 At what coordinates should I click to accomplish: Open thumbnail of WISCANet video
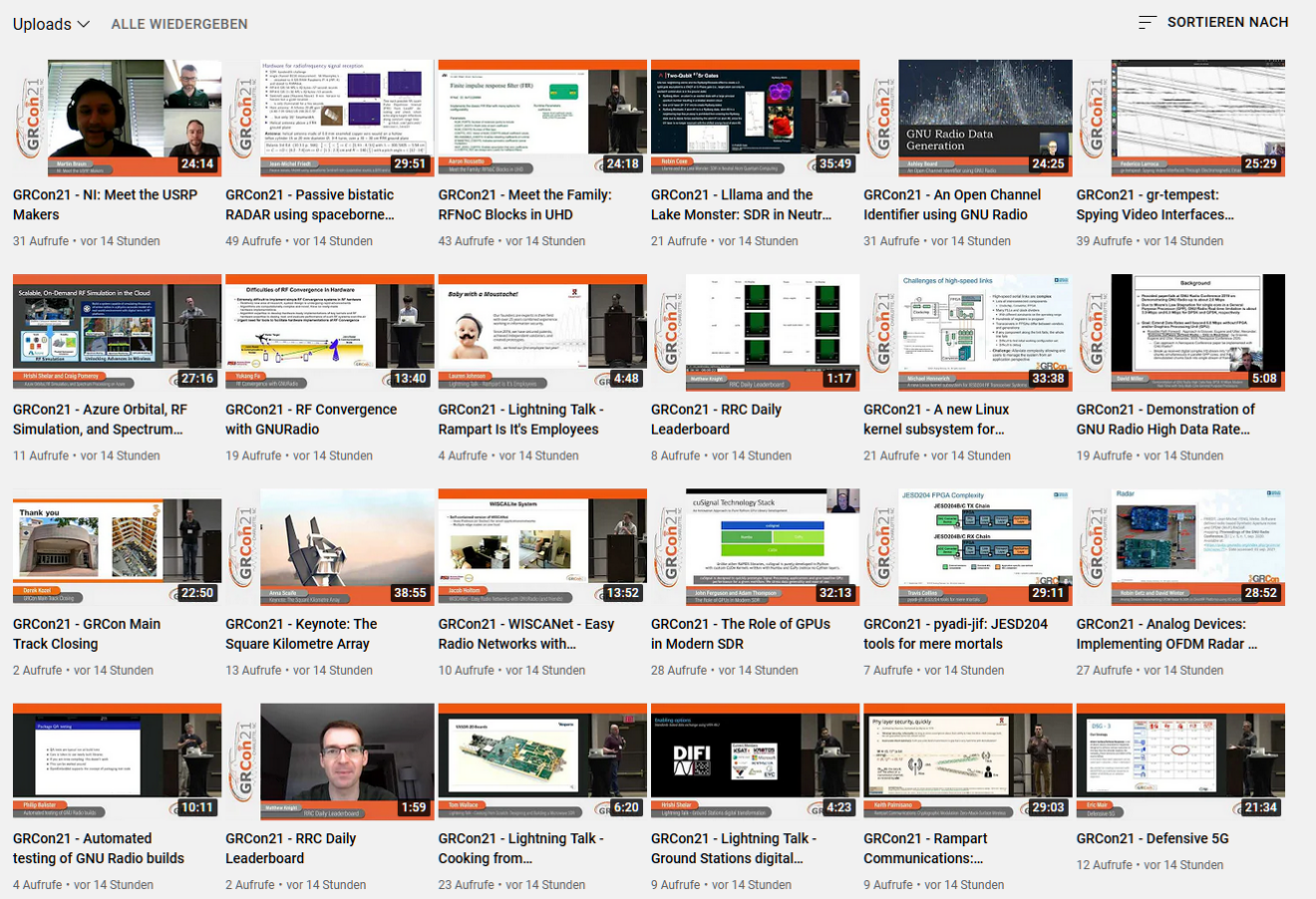coord(542,547)
